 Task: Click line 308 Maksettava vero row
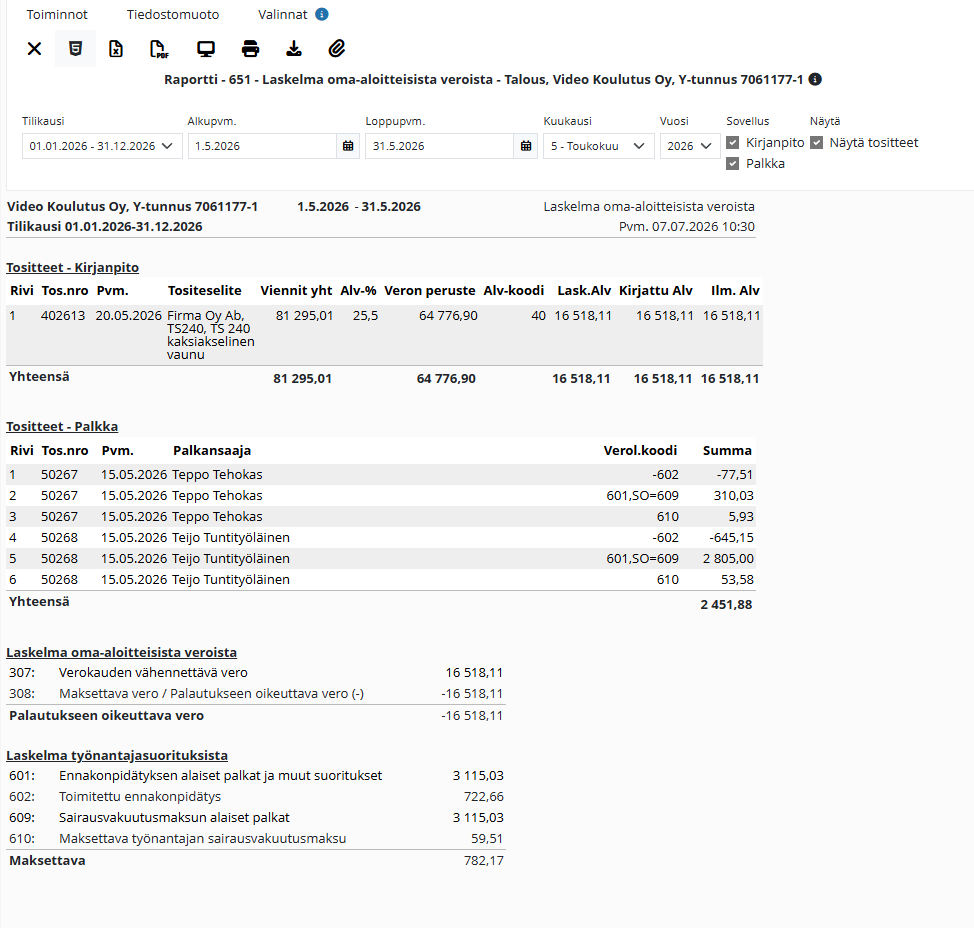pyautogui.click(x=256, y=694)
